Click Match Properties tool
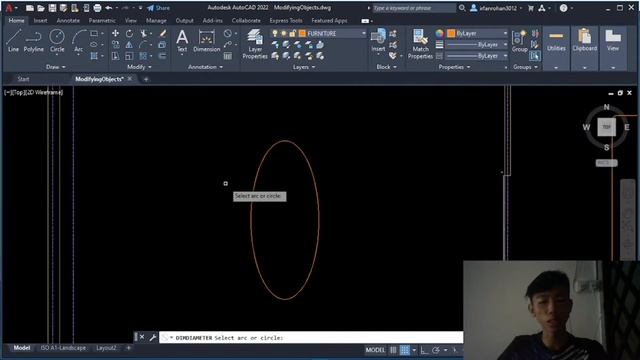640x360 pixels. (420, 44)
